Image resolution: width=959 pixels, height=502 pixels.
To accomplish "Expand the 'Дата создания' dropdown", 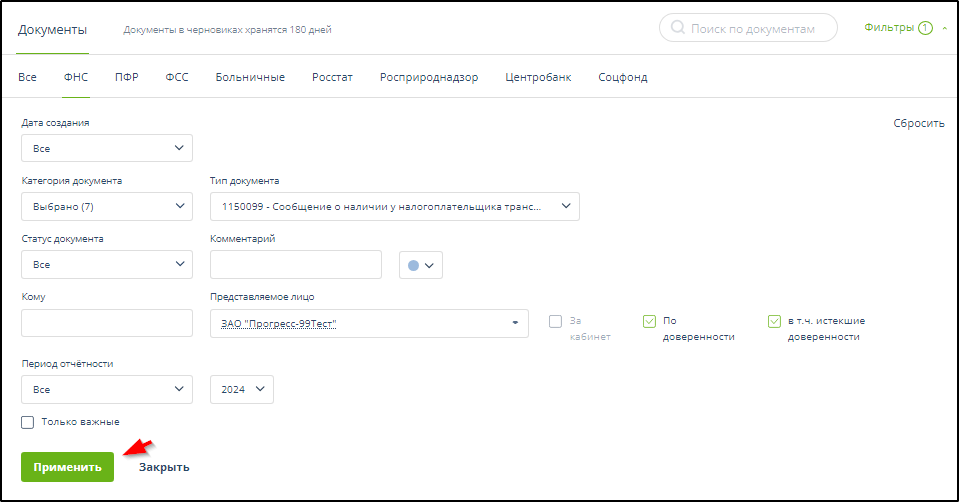I will point(106,148).
